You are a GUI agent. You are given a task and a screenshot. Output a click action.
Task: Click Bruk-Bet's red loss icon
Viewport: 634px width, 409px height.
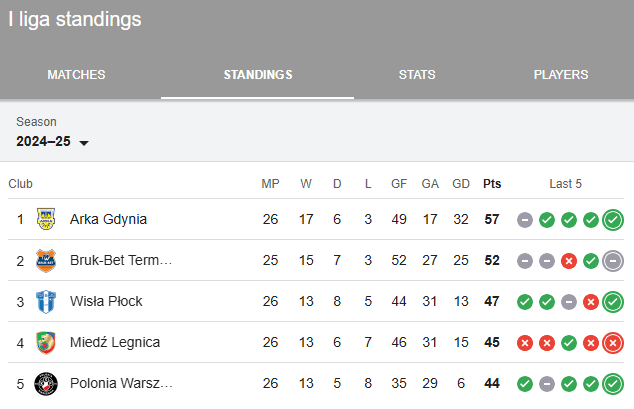click(x=568, y=261)
